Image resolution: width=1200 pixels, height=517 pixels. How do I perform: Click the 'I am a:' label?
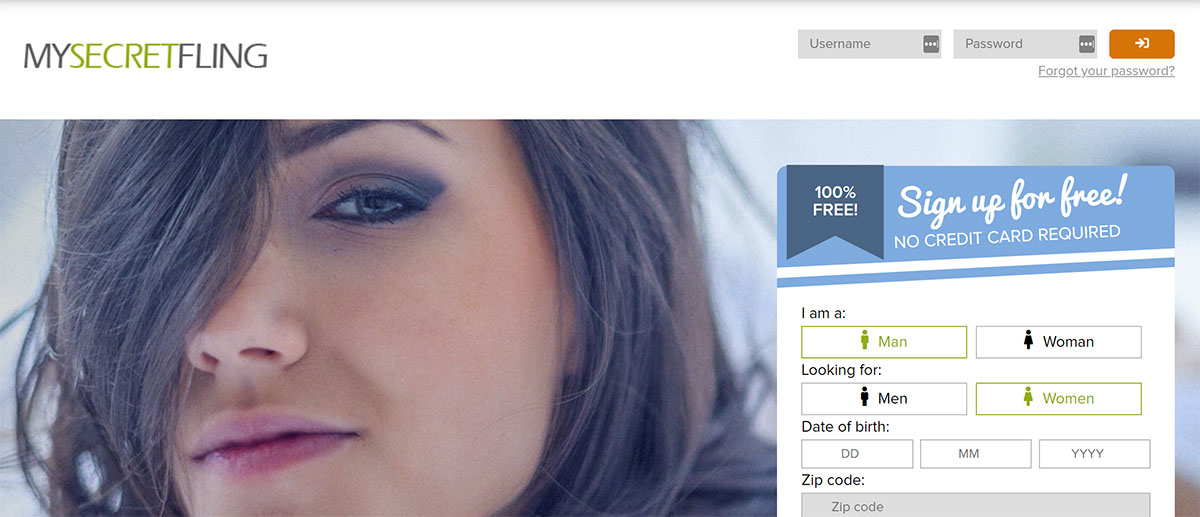(x=823, y=313)
